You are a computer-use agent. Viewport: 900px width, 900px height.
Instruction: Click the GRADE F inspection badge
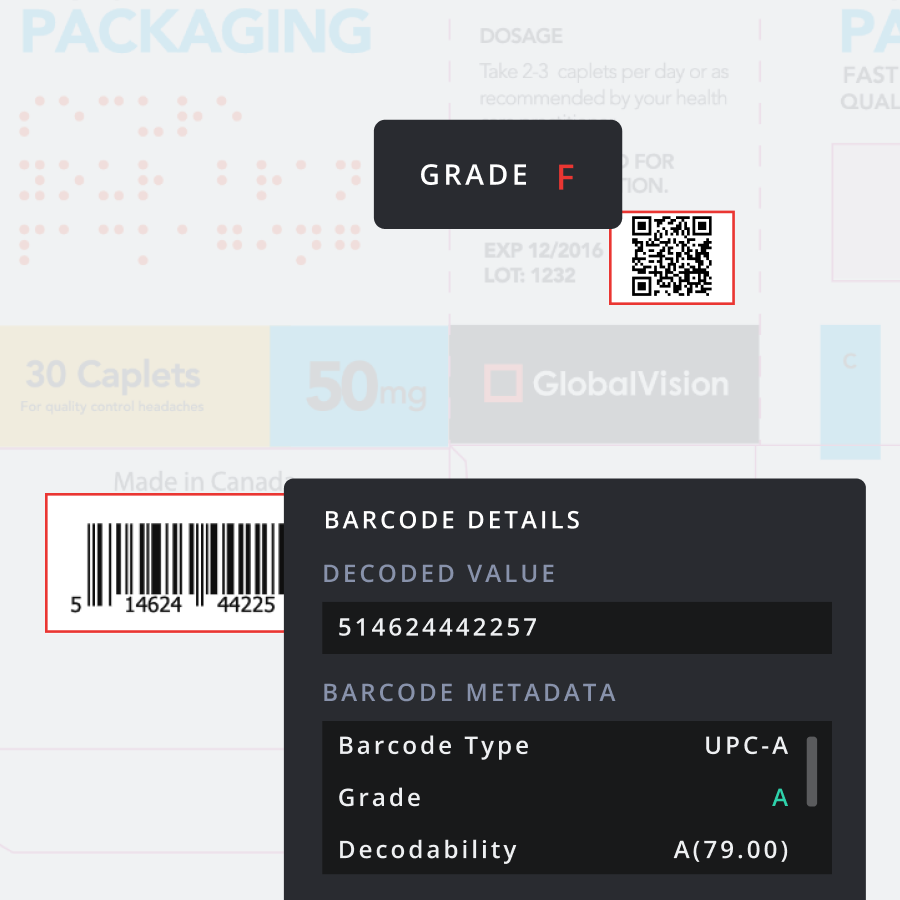coord(497,174)
